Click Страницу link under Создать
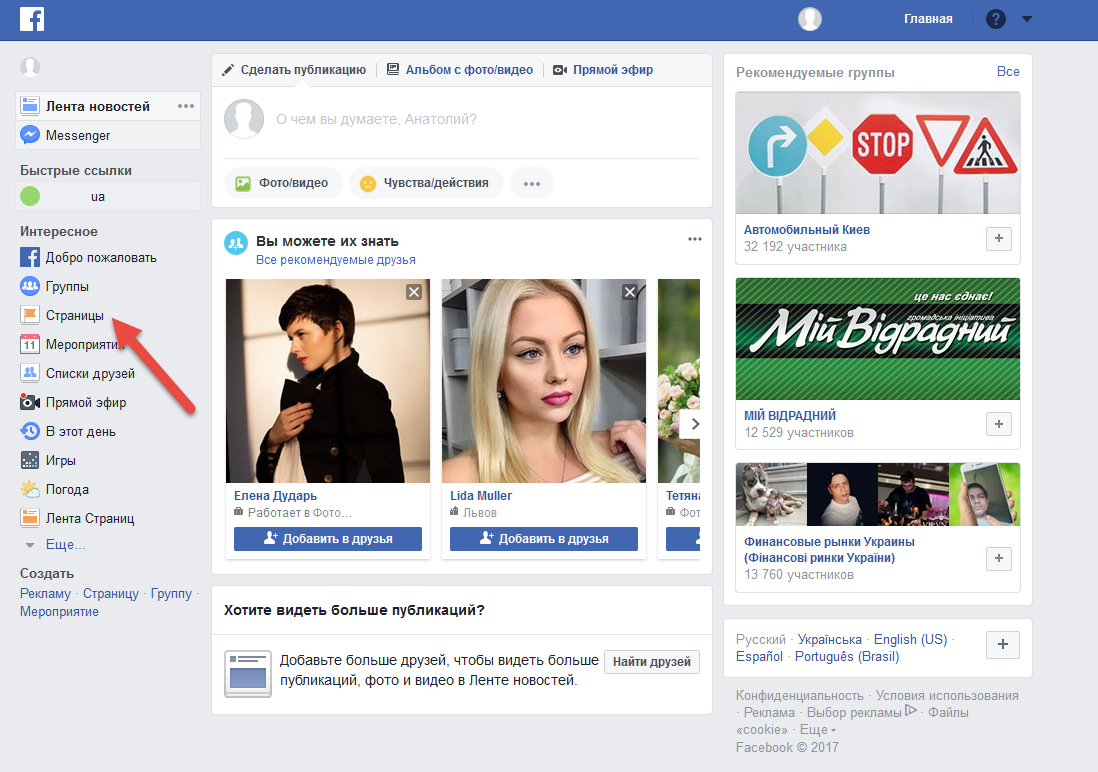This screenshot has height=772, width=1098. point(111,593)
